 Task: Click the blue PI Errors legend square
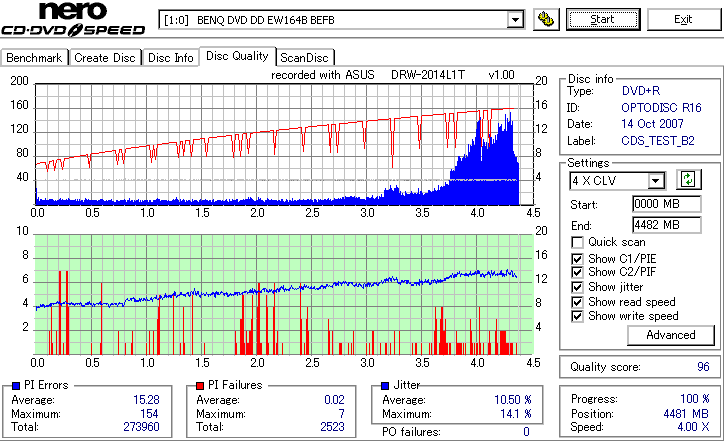coord(16,386)
